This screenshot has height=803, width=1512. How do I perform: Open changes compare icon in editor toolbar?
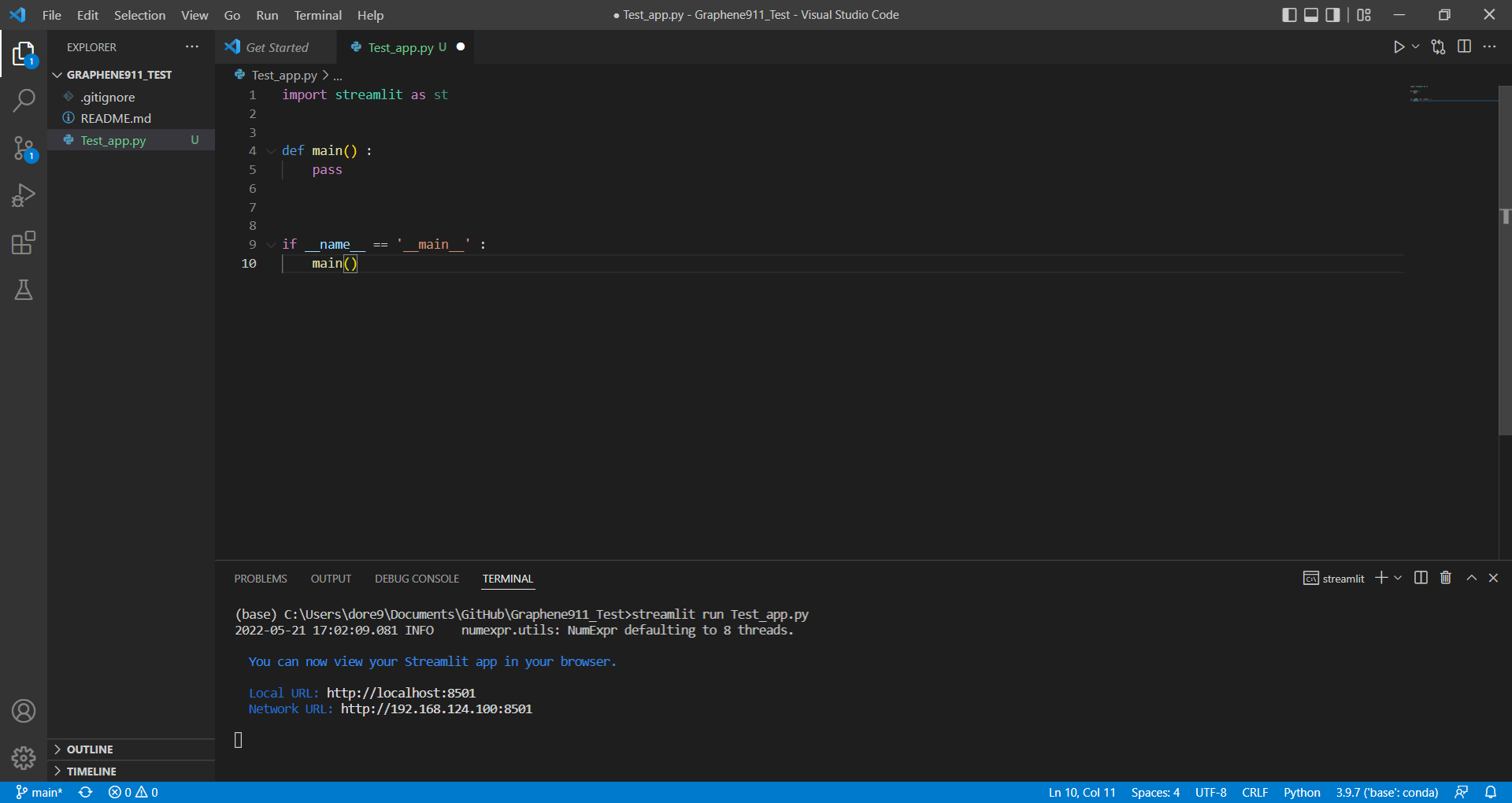[1439, 47]
